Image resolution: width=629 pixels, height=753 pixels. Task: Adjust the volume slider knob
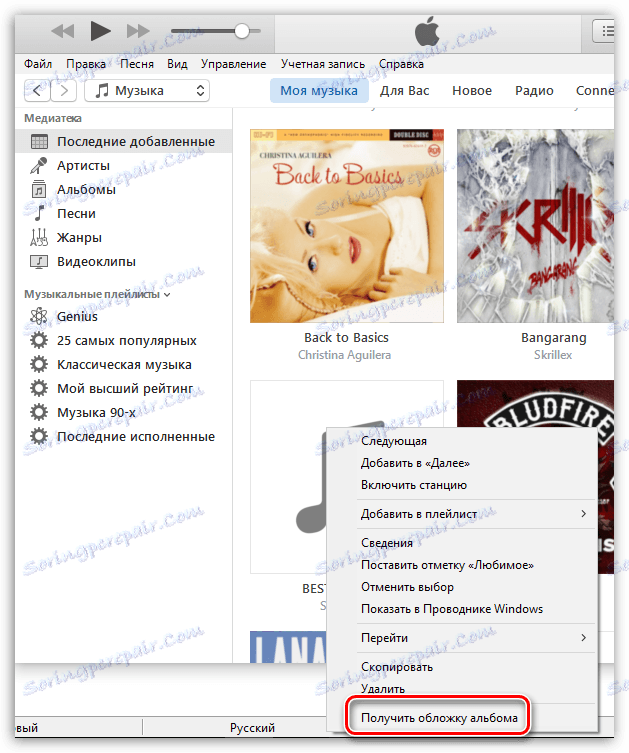[242, 31]
